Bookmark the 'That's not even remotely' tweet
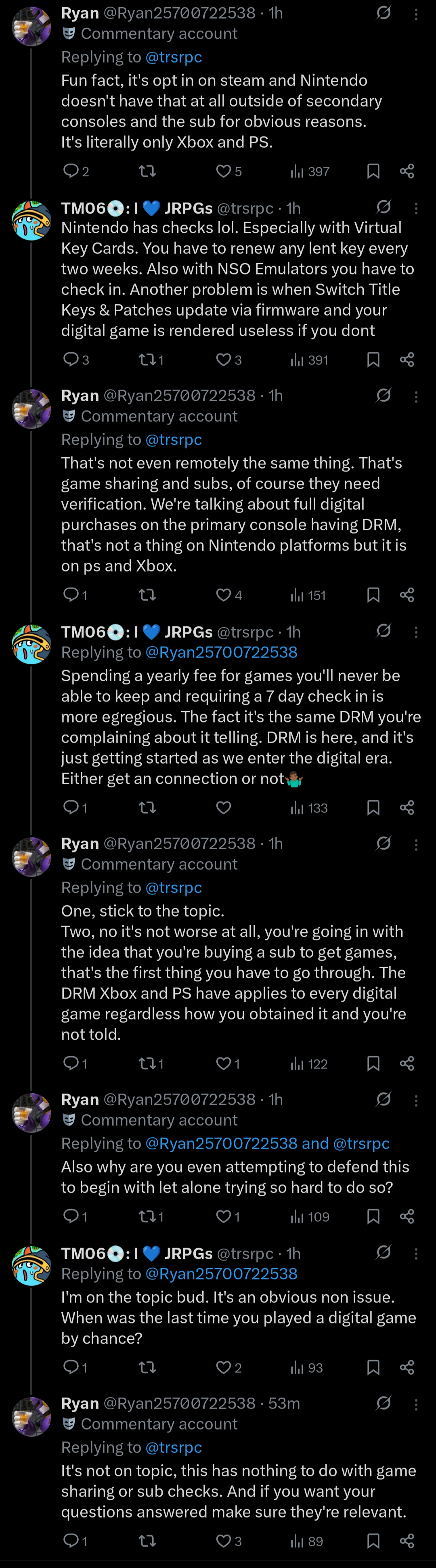 tap(373, 595)
